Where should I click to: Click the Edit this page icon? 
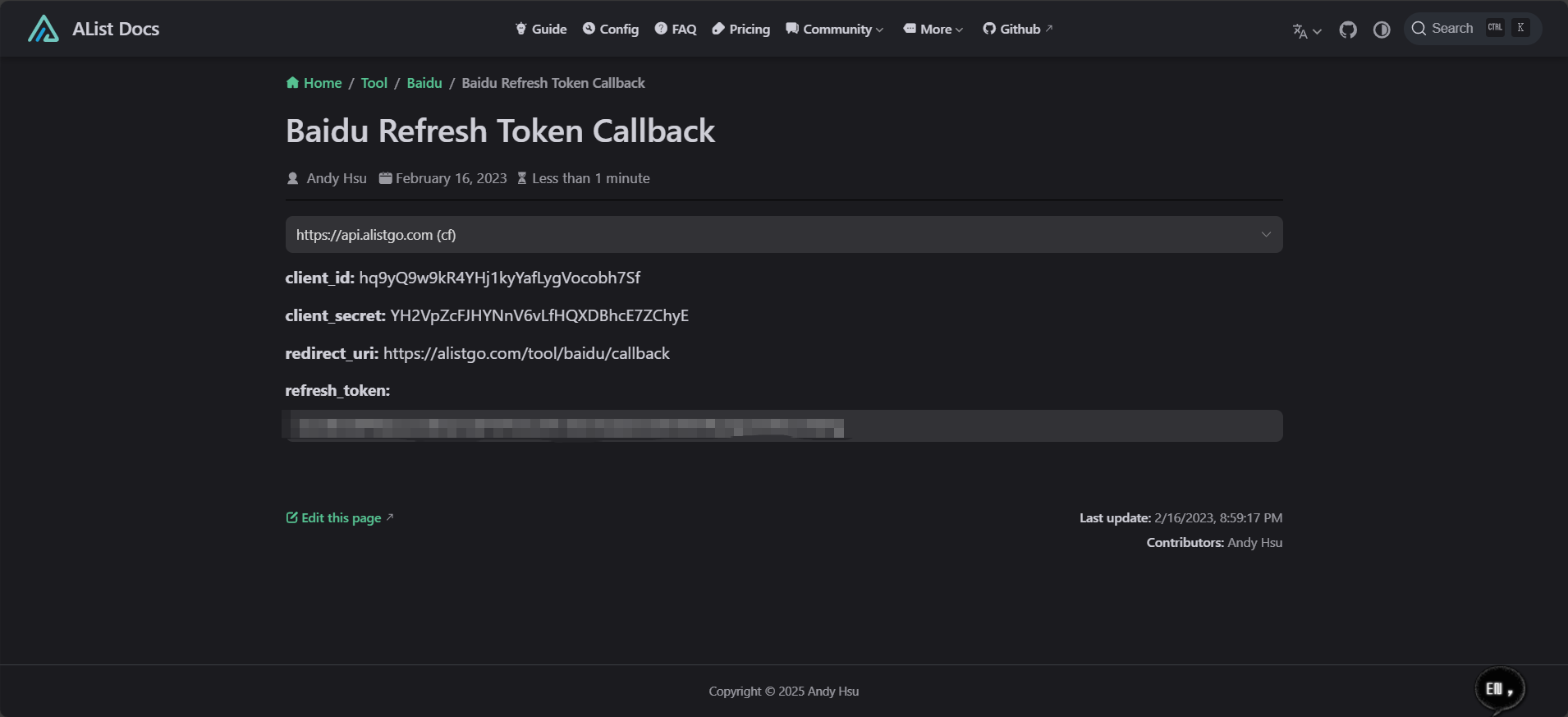click(291, 517)
